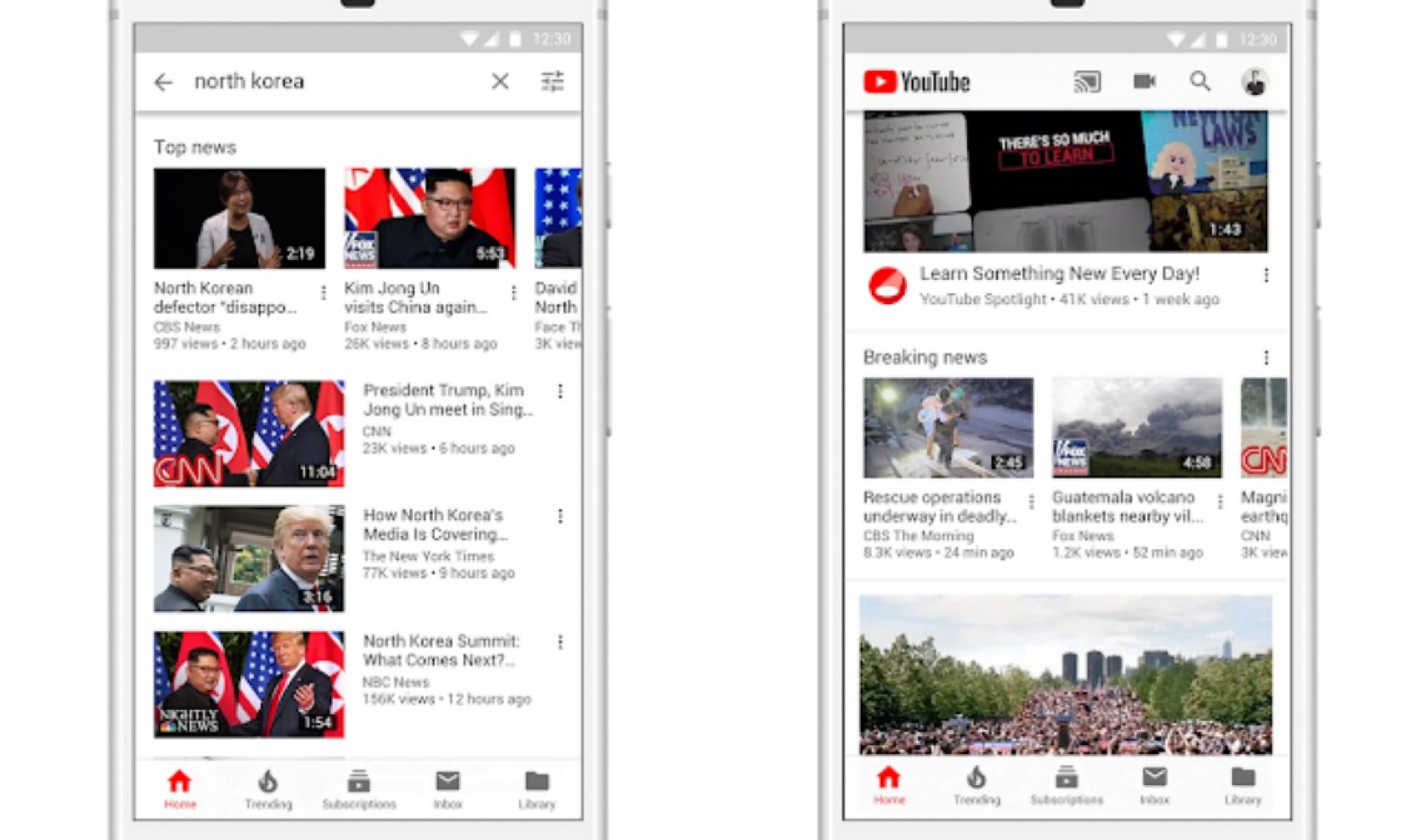Open search filters icon next to query

[x=553, y=82]
